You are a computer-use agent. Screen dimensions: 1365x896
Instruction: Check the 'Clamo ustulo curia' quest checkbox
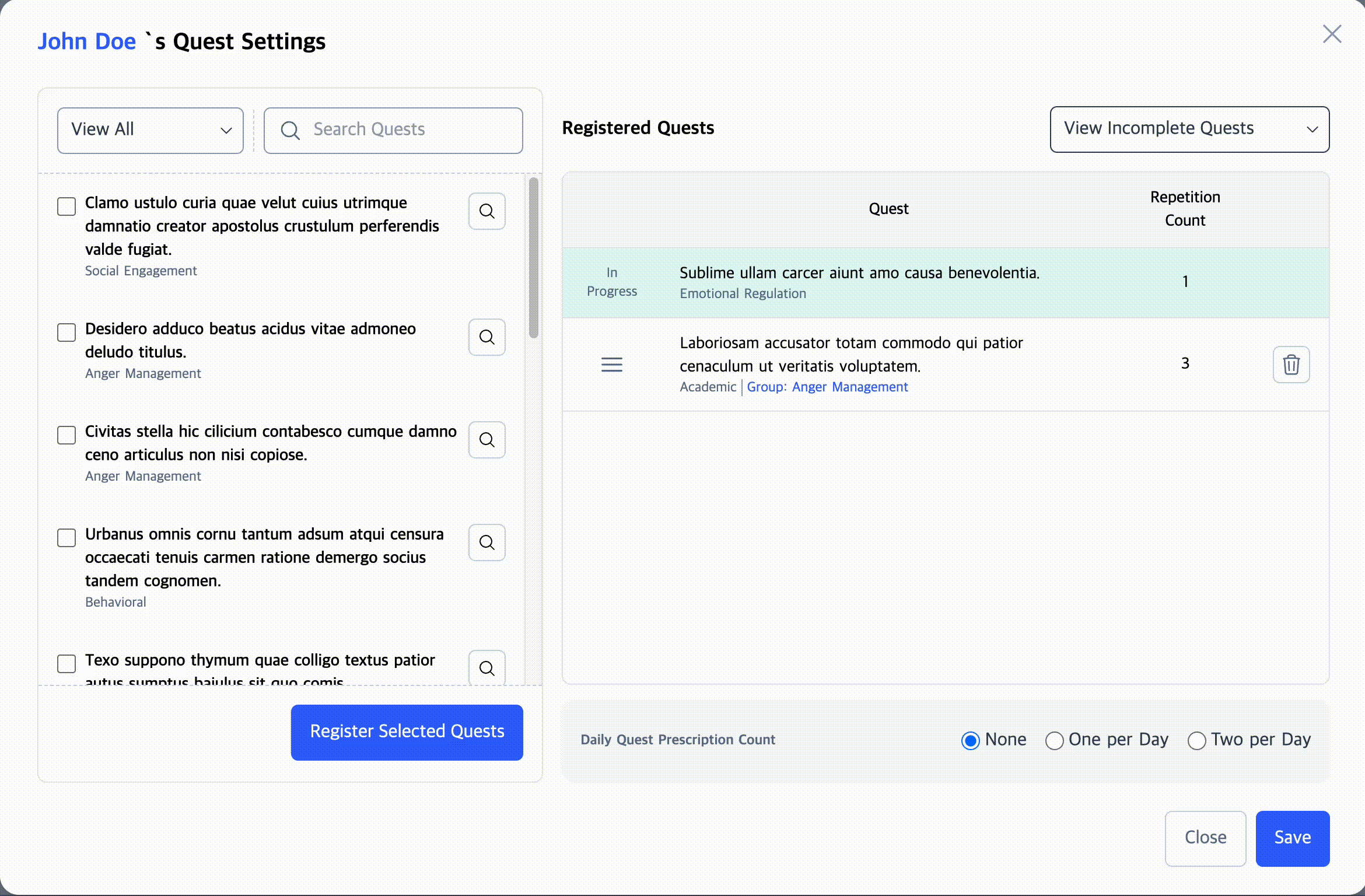66,206
